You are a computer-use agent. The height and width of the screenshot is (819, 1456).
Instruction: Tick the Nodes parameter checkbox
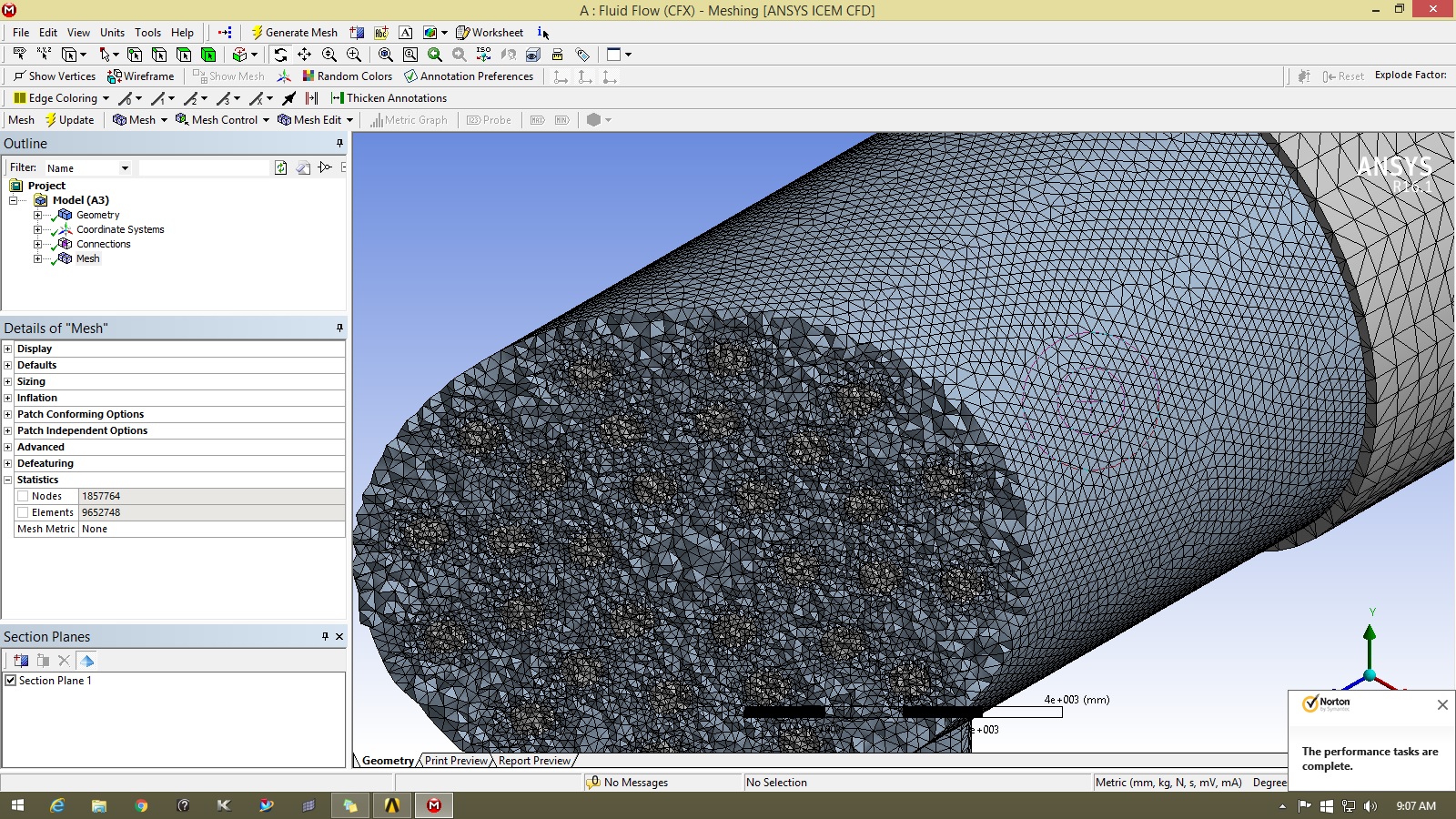23,496
